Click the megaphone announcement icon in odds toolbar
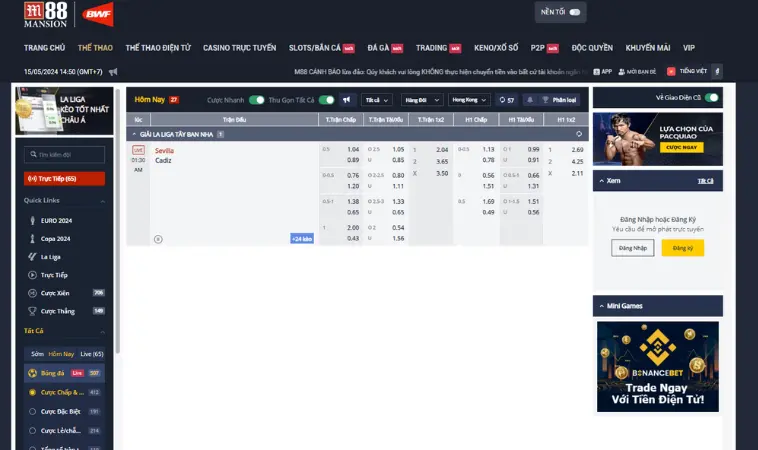This screenshot has width=758, height=450. 346,100
